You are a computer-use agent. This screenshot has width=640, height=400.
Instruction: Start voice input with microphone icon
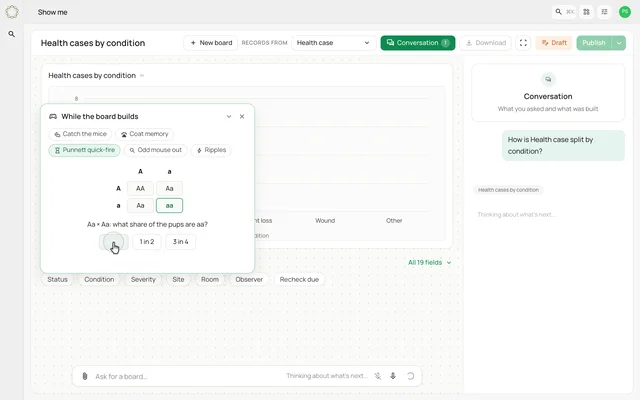(x=393, y=376)
